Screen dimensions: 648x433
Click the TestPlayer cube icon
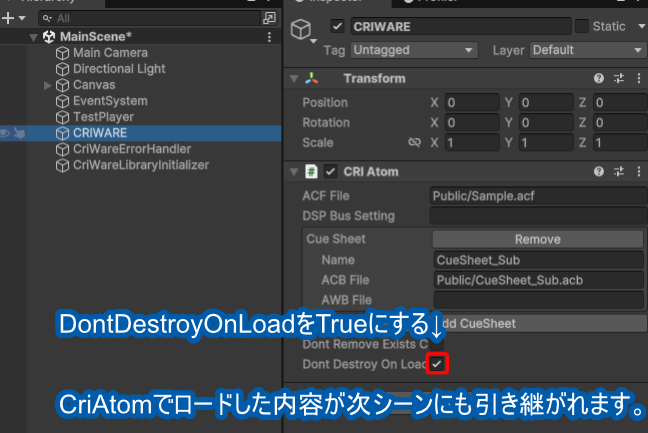(x=62, y=117)
